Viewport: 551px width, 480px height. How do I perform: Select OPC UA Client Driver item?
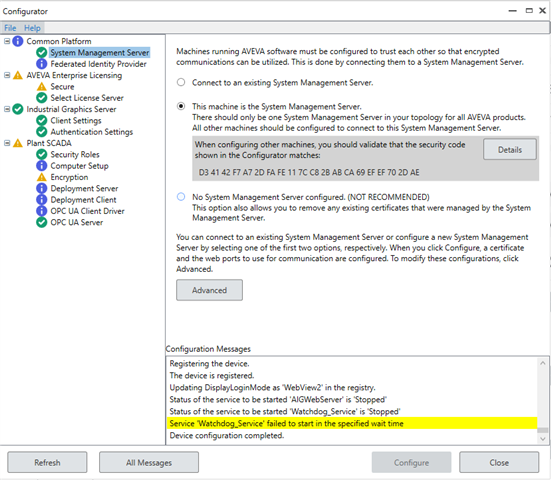point(87,211)
